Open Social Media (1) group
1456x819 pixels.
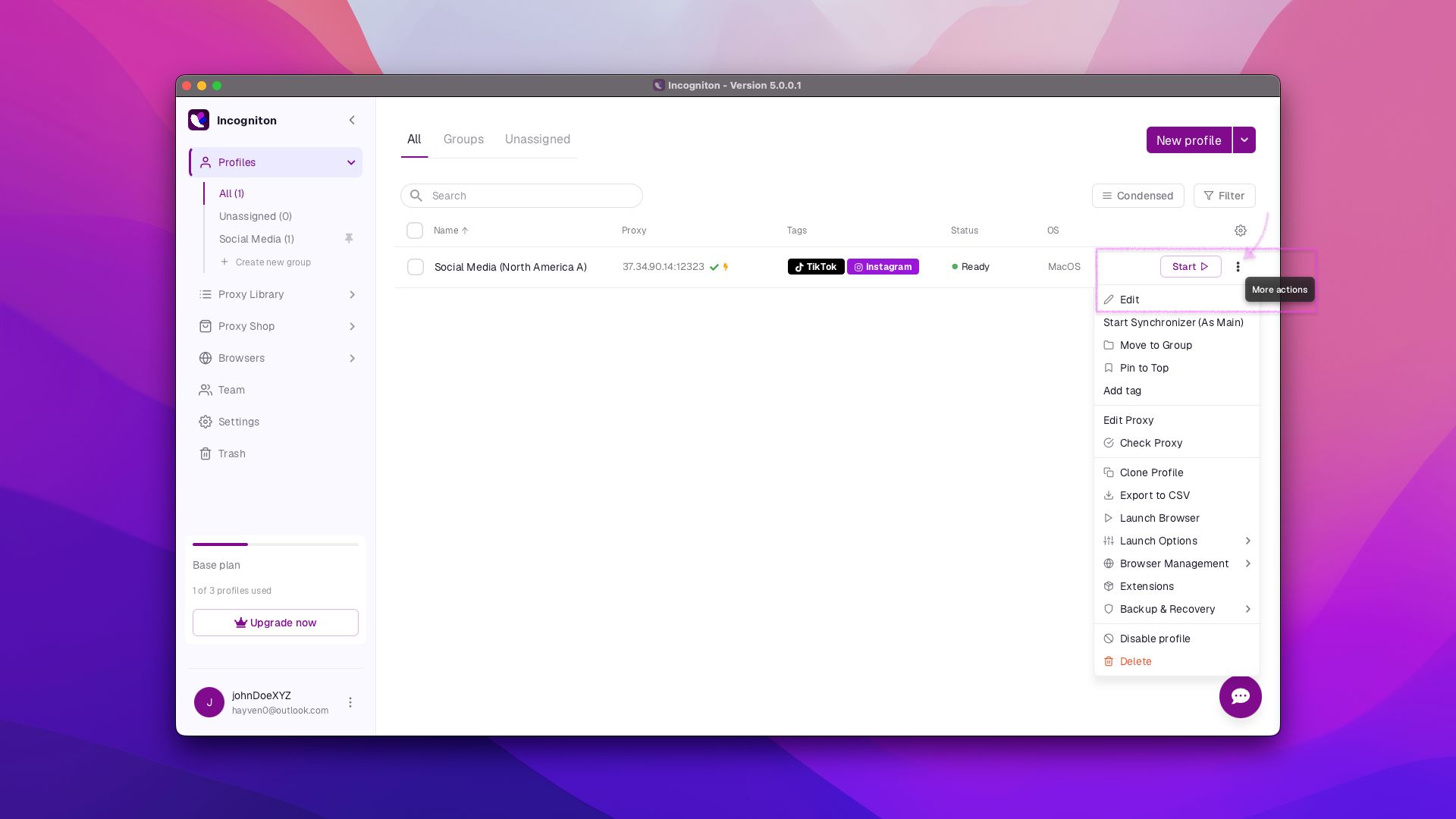(x=256, y=239)
